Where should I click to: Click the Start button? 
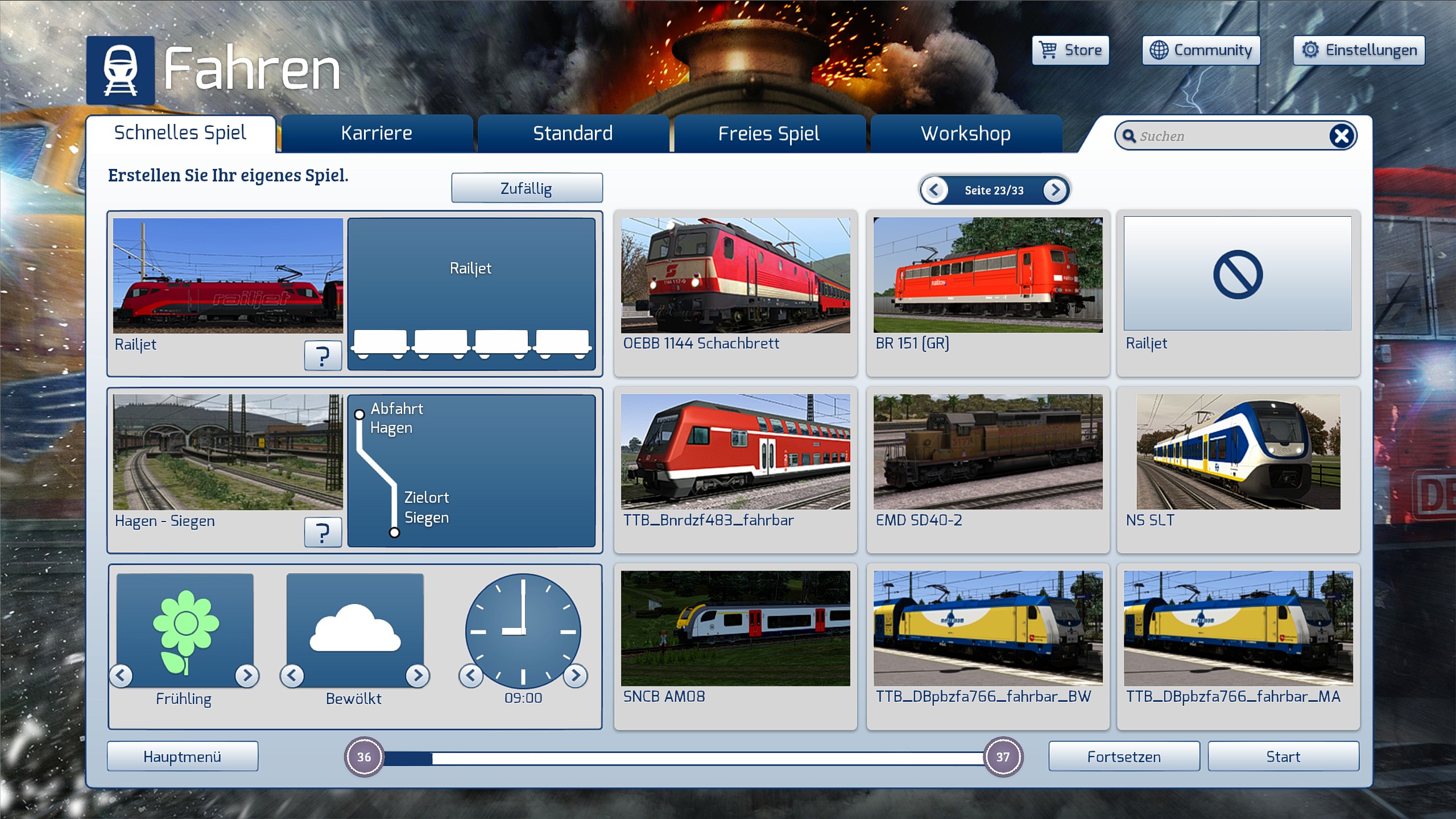1283,757
